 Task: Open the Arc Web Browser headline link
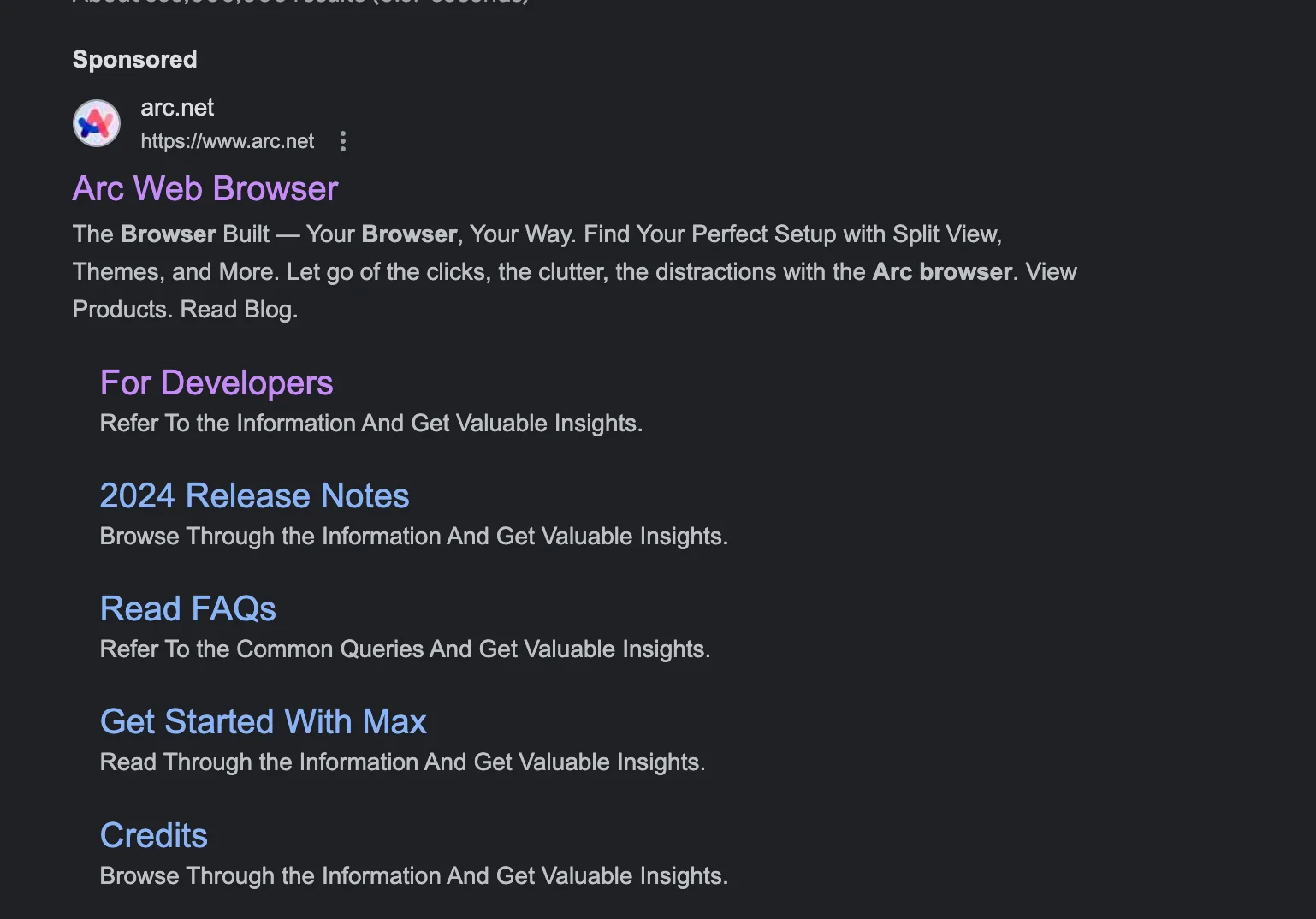[x=205, y=189]
